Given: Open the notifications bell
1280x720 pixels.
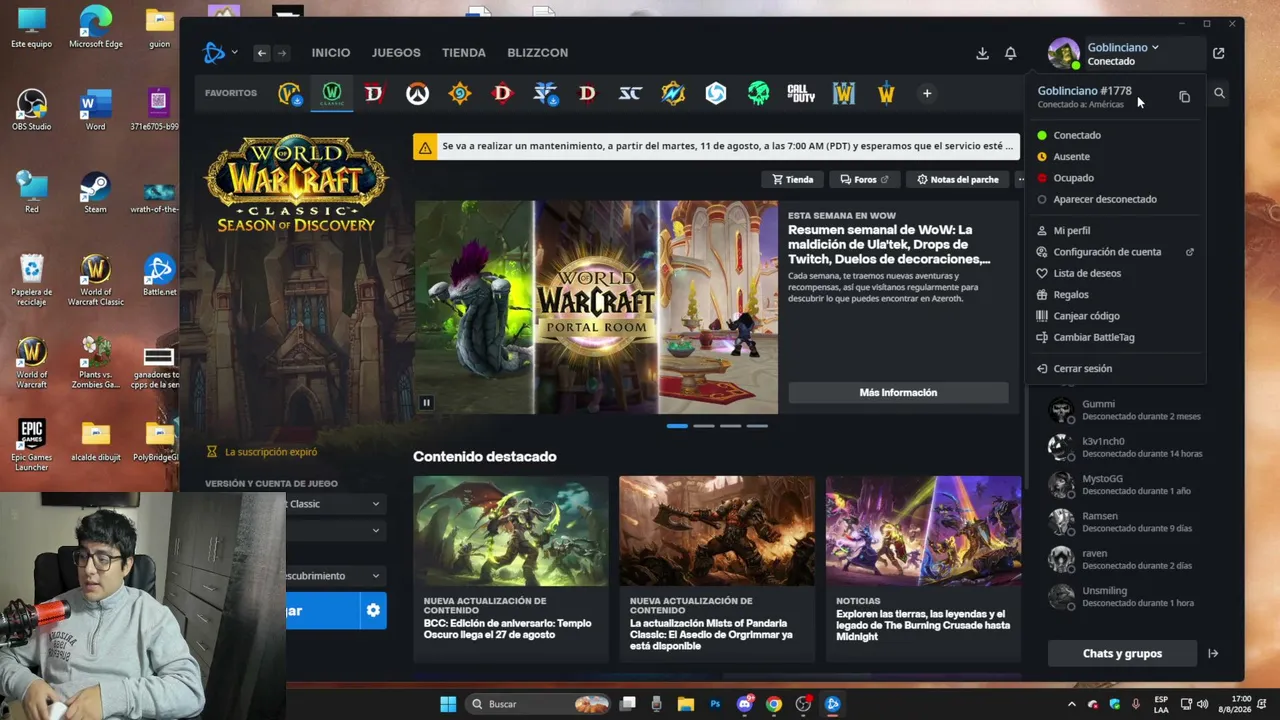Looking at the screenshot, I should coord(1011,53).
